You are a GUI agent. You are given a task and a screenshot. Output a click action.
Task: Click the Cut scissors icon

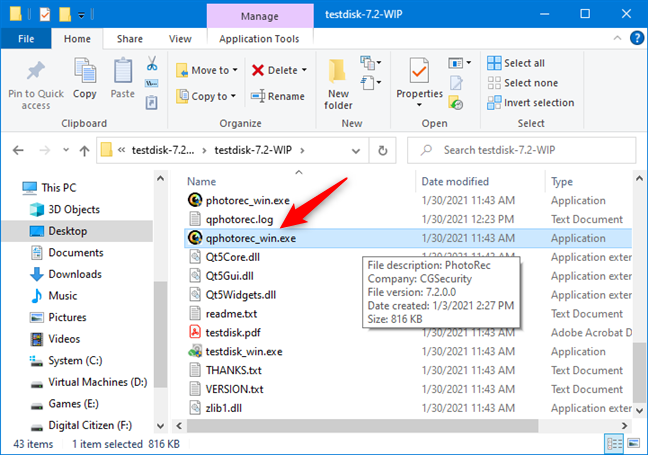click(151, 64)
